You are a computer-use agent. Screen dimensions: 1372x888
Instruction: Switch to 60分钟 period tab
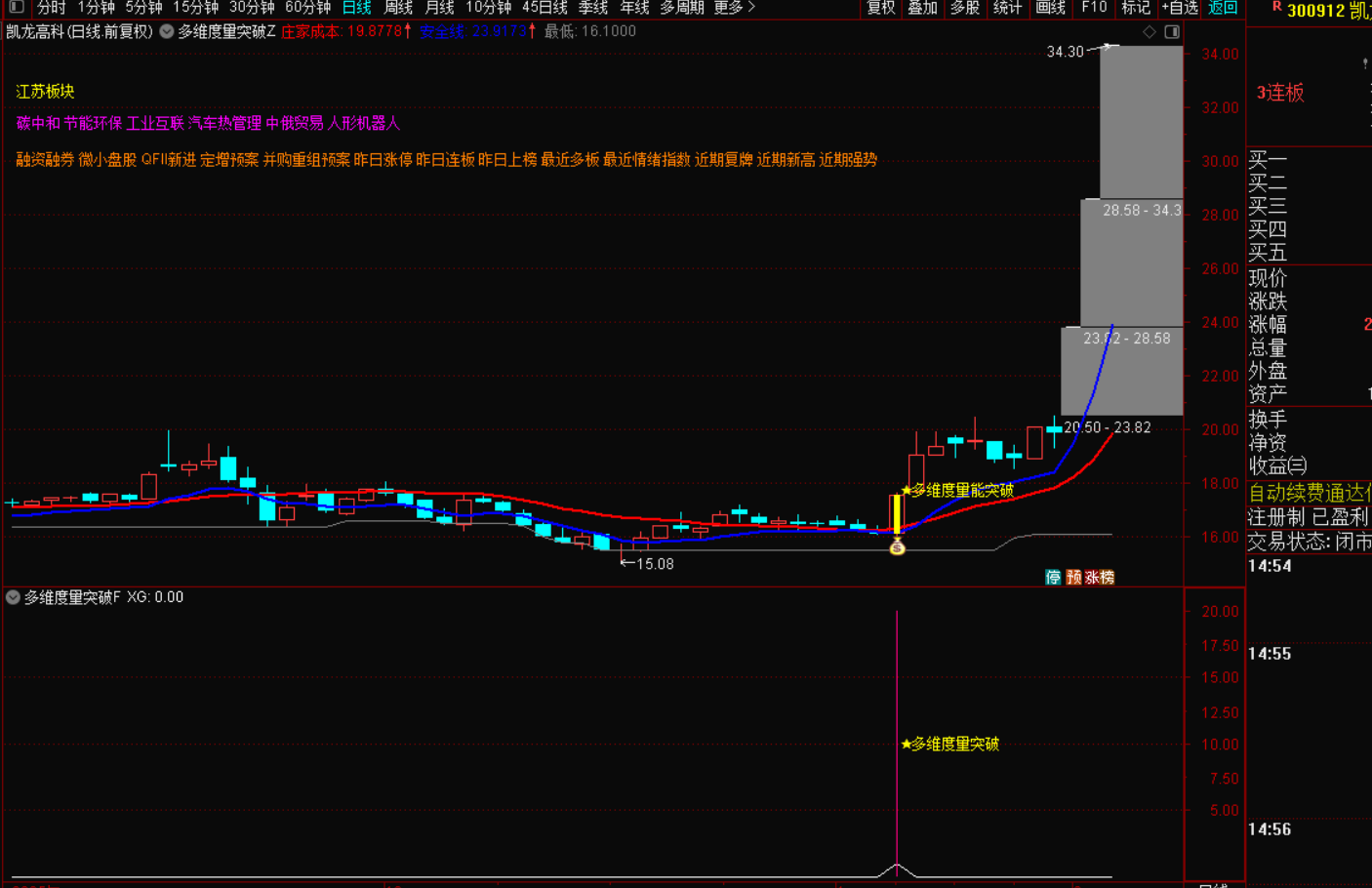point(307,8)
